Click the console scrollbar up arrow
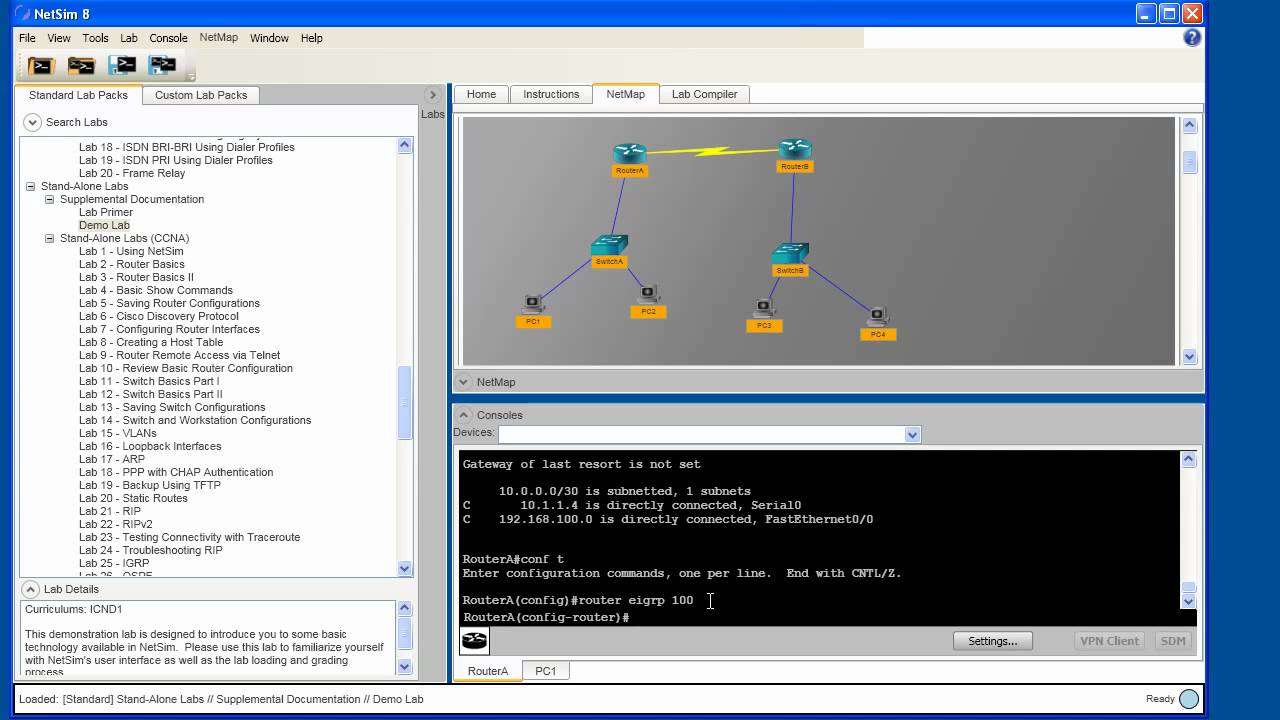 click(1188, 459)
